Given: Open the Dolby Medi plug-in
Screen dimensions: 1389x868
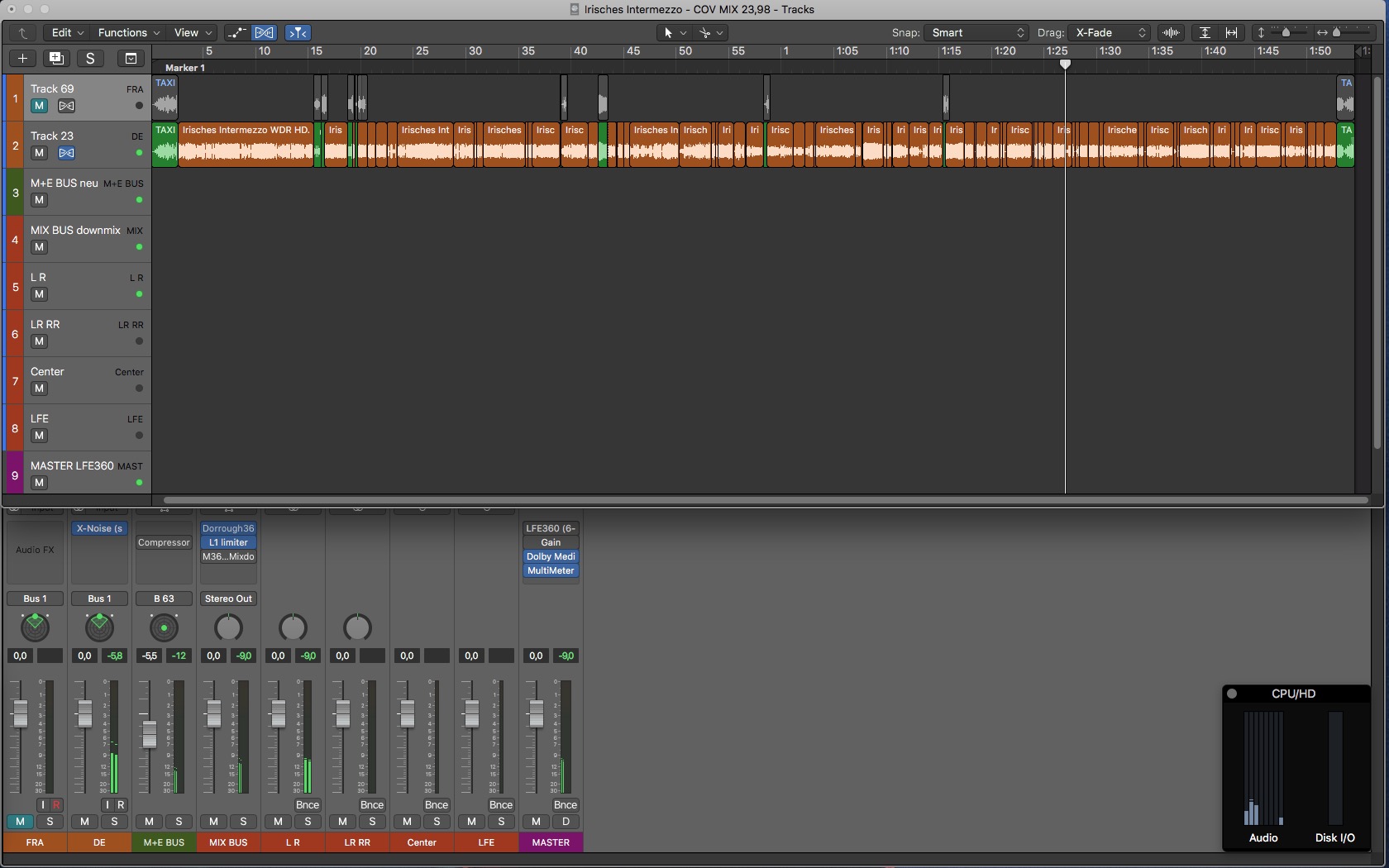Looking at the screenshot, I should (551, 556).
